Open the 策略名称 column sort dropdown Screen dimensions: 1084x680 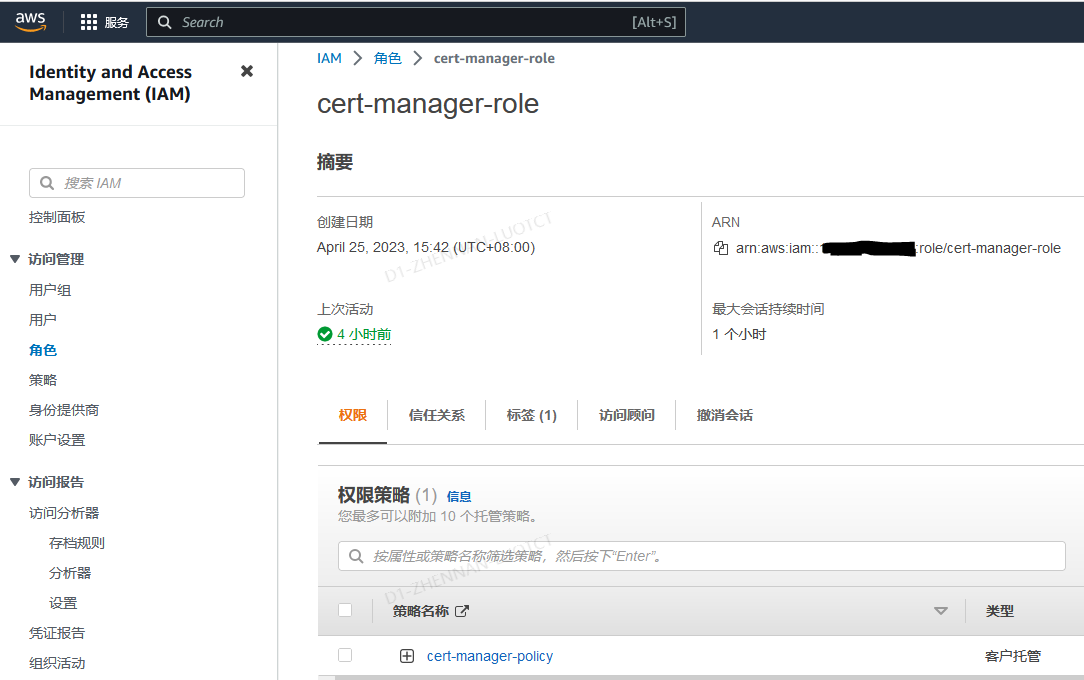[940, 610]
